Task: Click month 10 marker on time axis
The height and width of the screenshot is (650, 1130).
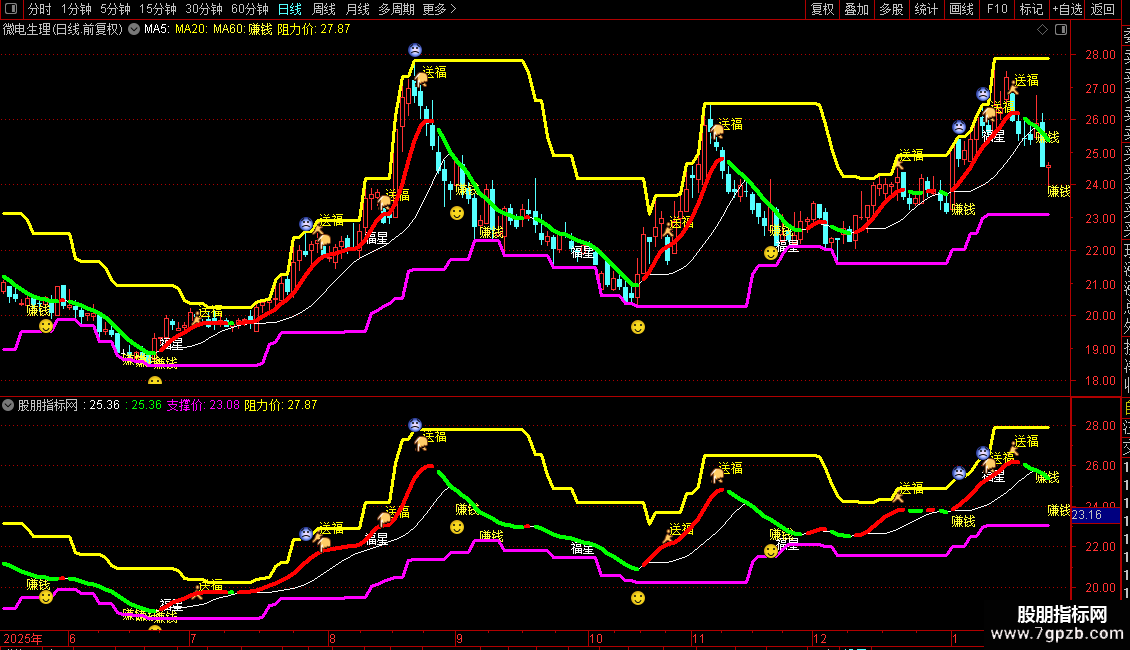Action: 595,638
